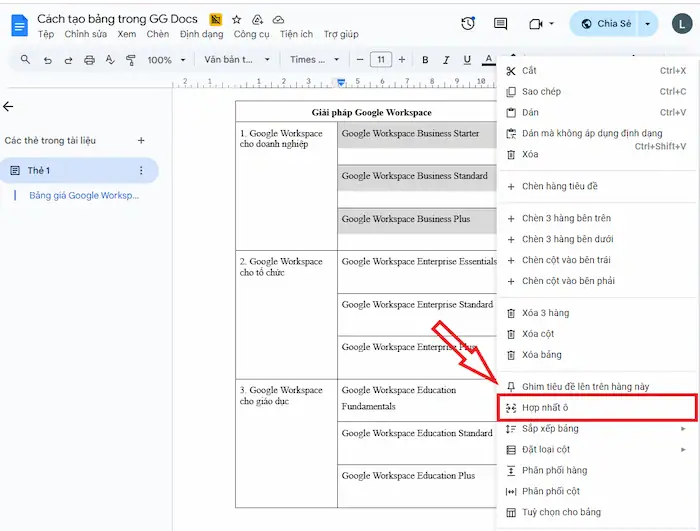The width and height of the screenshot is (700, 531).
Task: Add a new document tab with plus icon
Action: tap(141, 141)
